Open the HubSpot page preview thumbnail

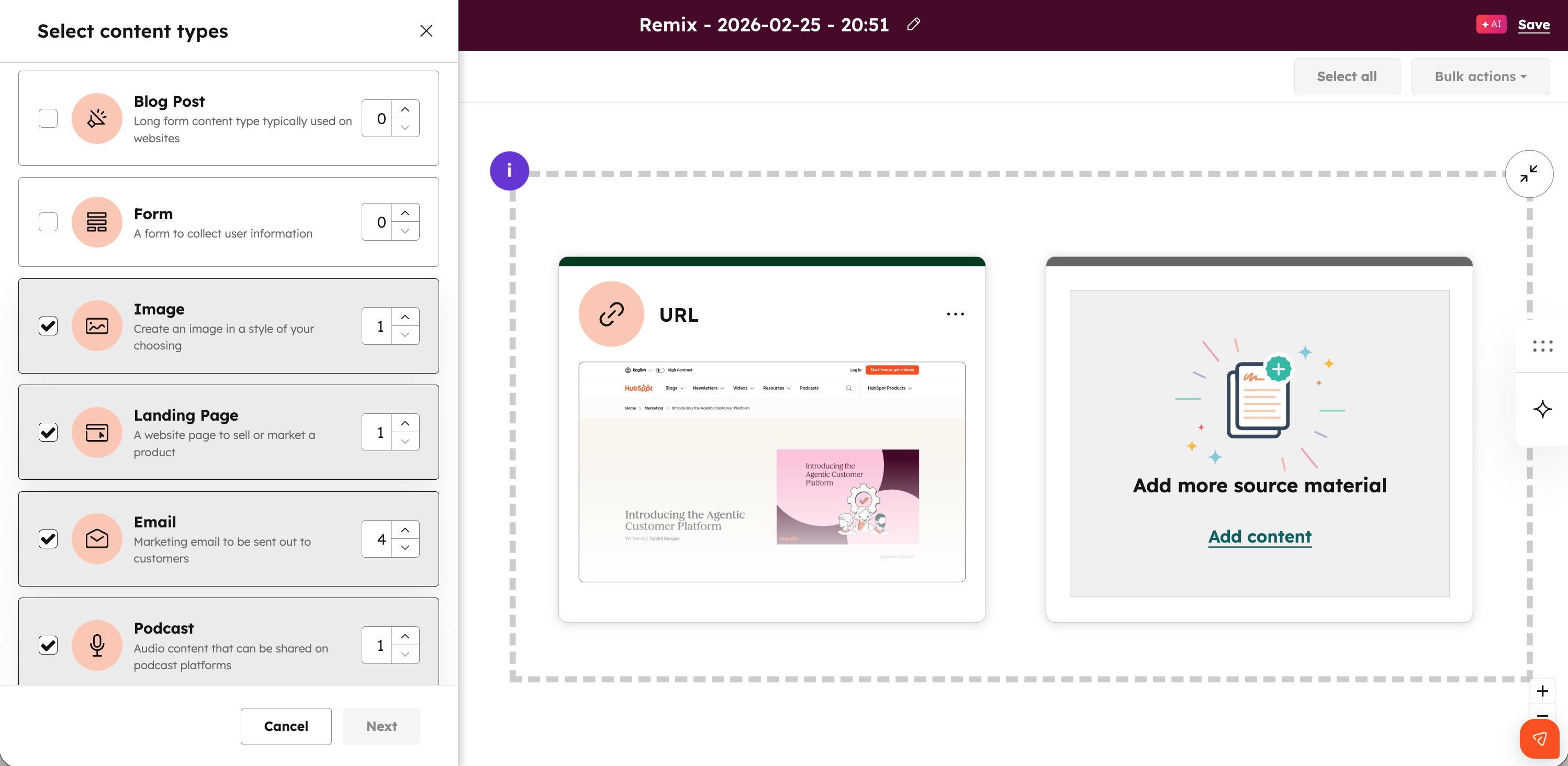click(771, 471)
